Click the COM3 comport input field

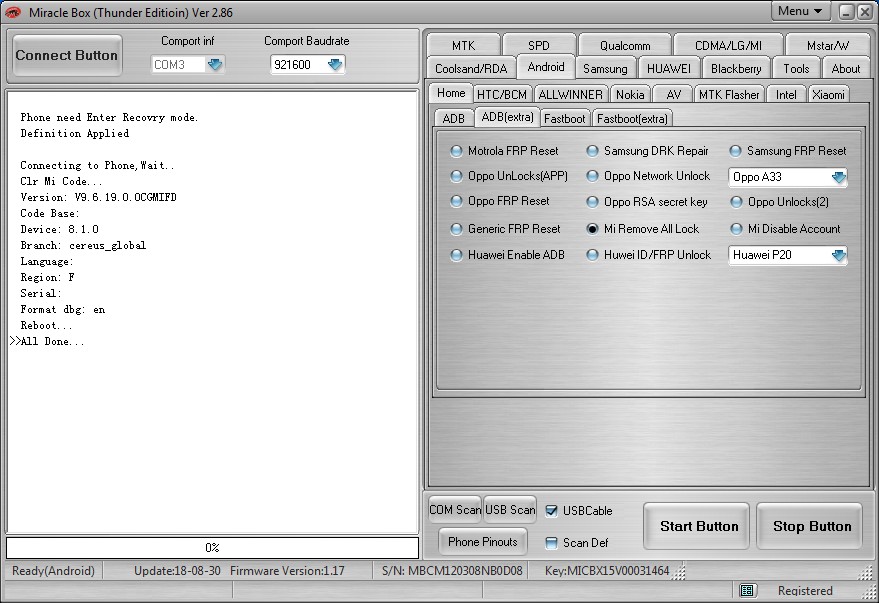click(x=178, y=64)
